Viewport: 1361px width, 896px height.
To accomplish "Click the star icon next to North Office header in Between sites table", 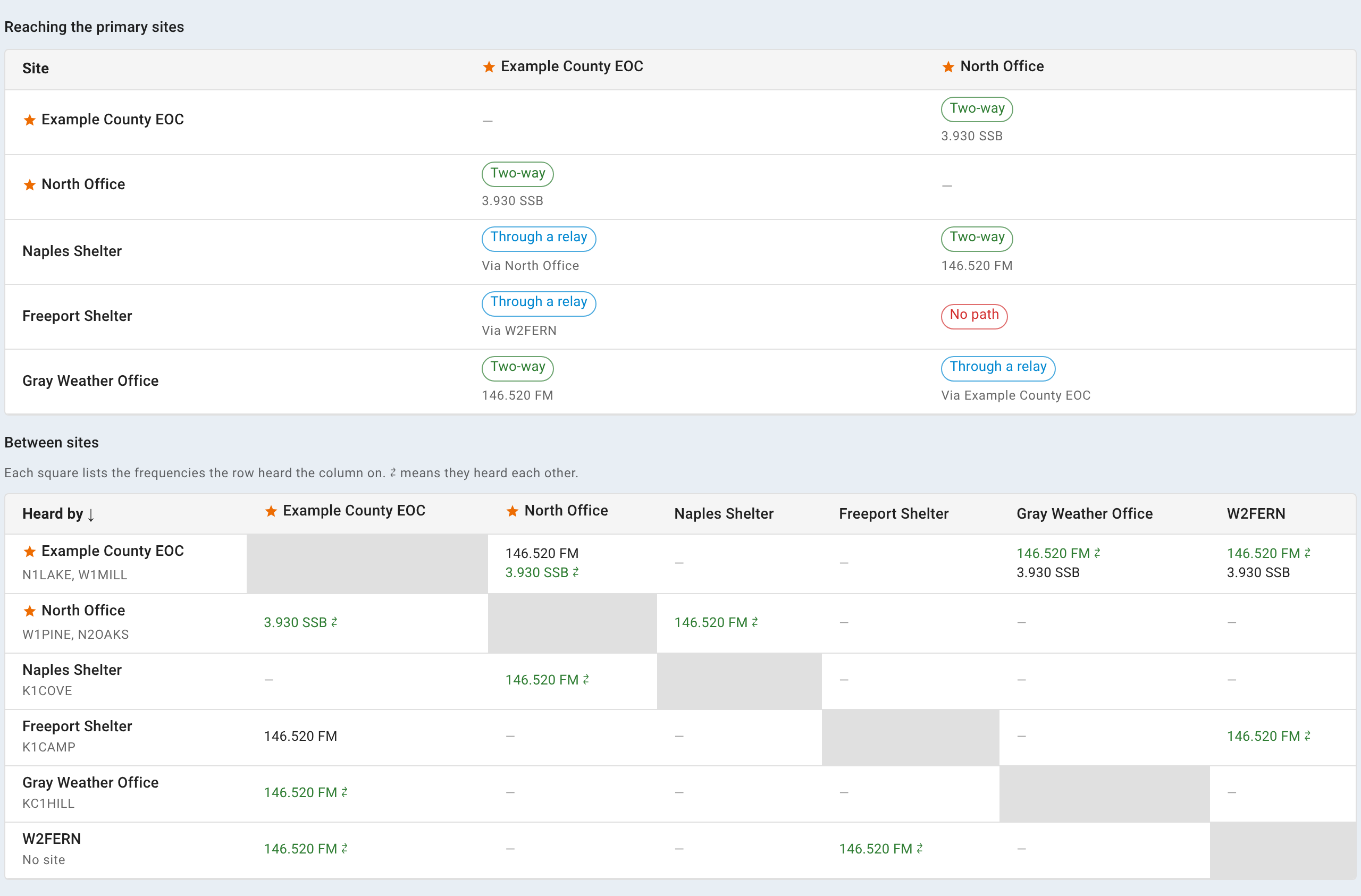I will tap(513, 511).
